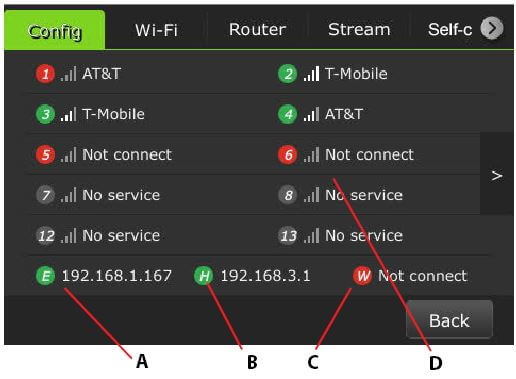516x379 pixels.
Task: Go to next modem page arrow
Action: click(497, 174)
